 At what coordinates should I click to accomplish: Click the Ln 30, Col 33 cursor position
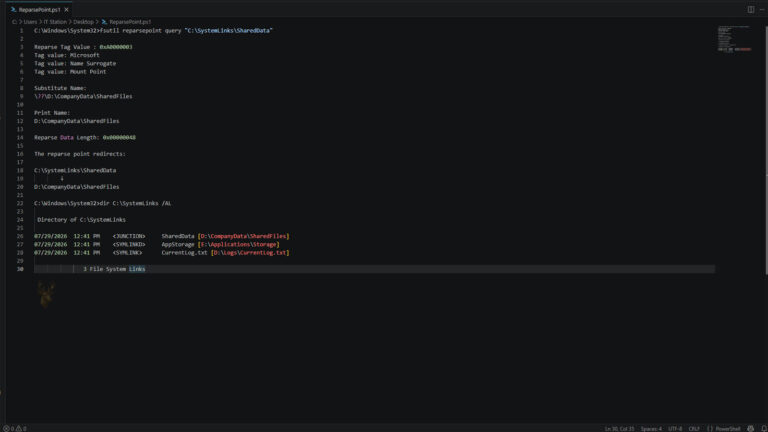(x=619, y=429)
